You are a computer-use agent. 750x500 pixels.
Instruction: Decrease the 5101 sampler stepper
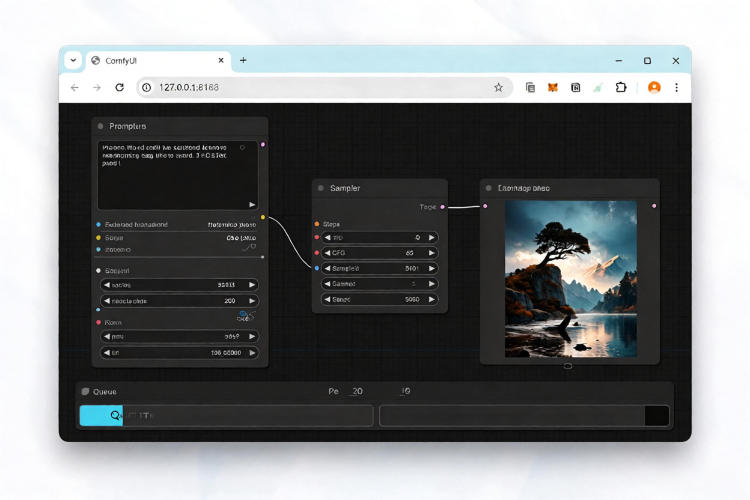[328, 268]
